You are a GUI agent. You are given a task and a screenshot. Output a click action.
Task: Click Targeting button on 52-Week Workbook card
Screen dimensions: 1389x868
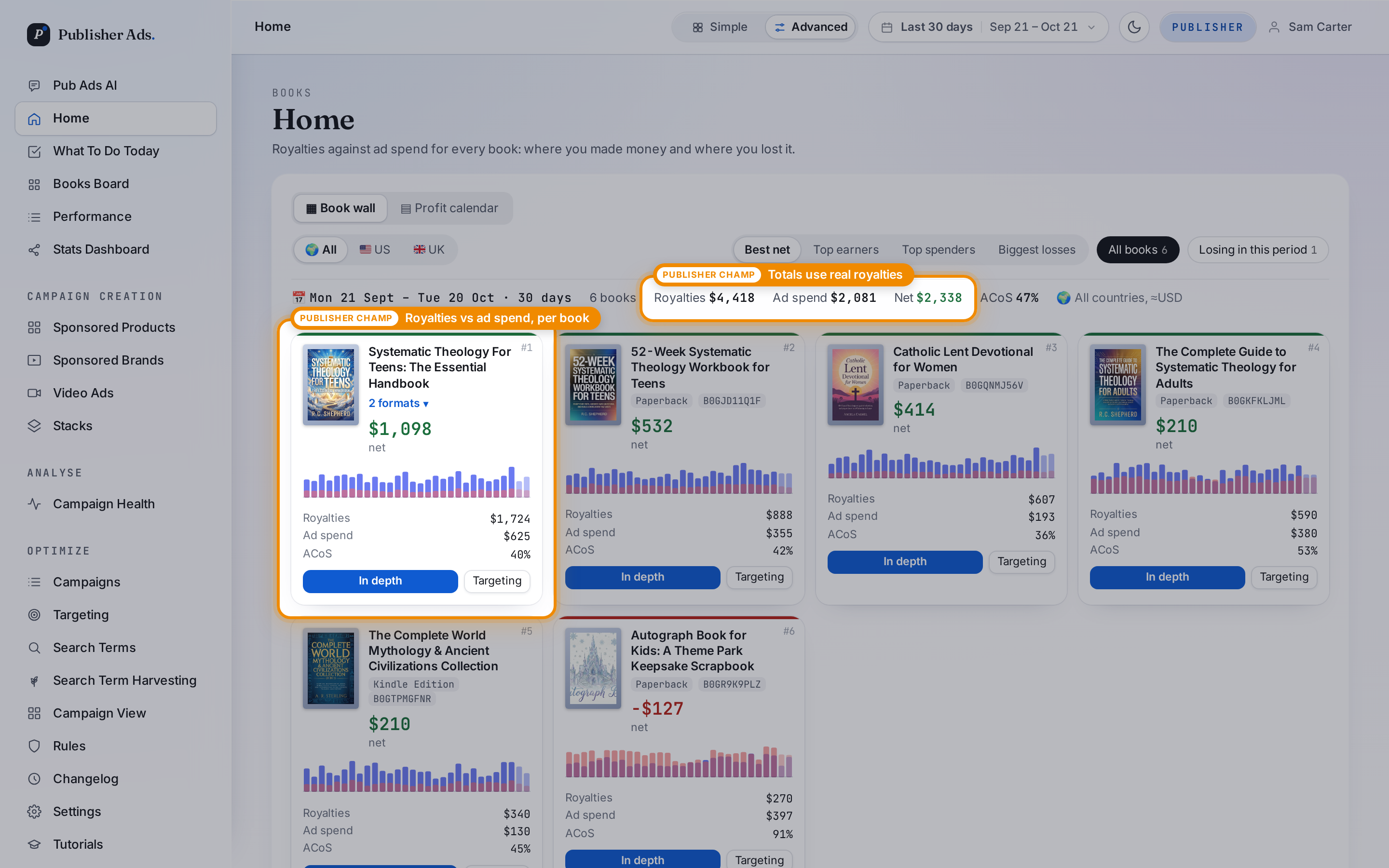759,577
